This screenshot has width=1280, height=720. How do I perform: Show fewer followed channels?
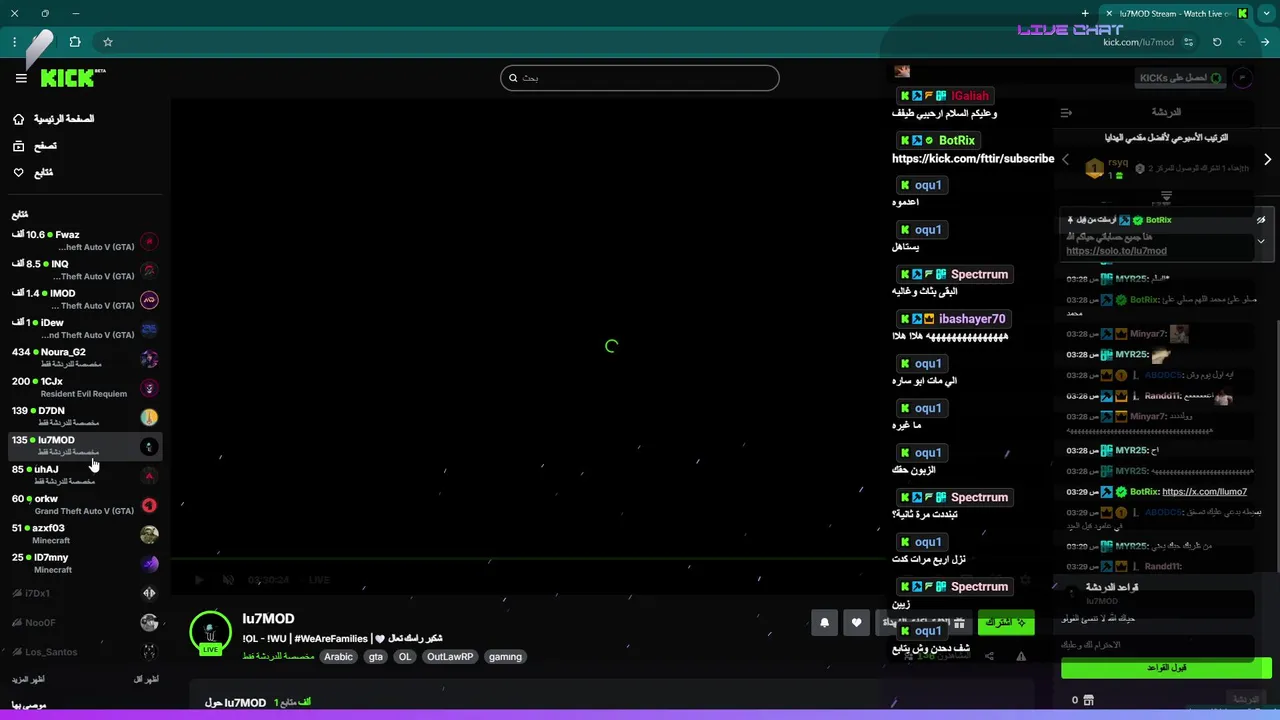[x=146, y=680]
